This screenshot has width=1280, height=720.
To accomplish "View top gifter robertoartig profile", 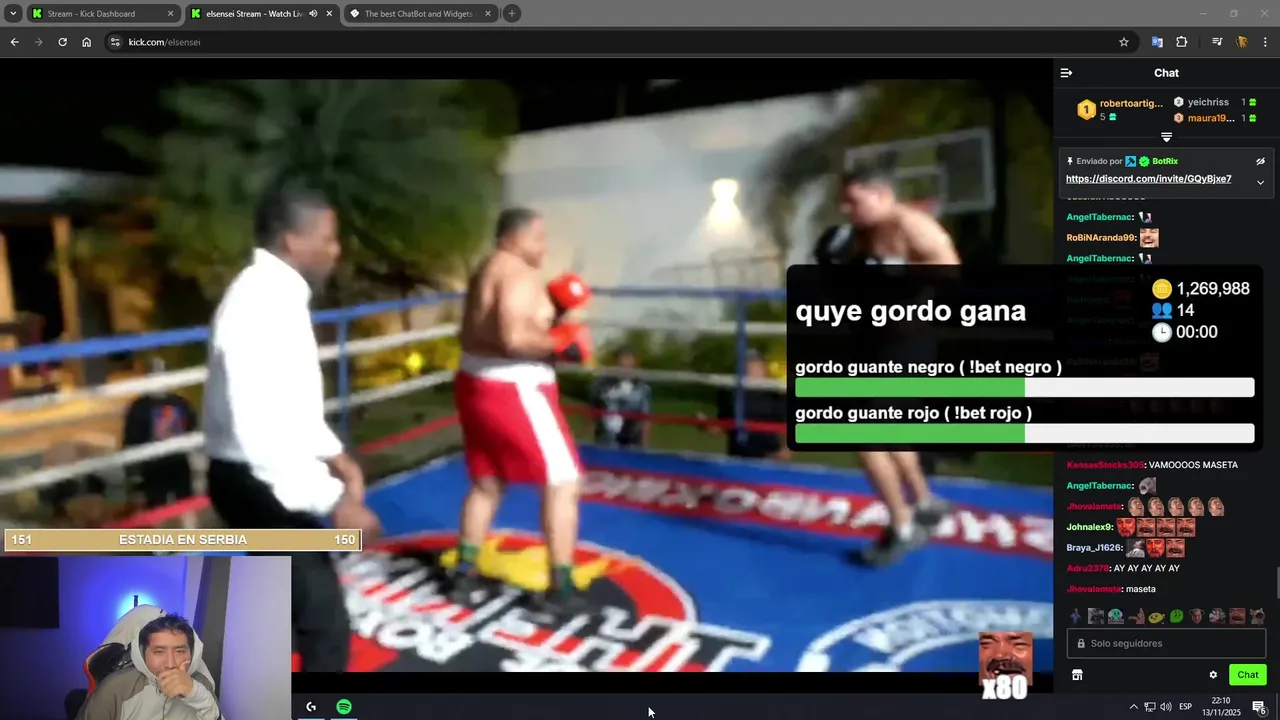I will 1131,103.
